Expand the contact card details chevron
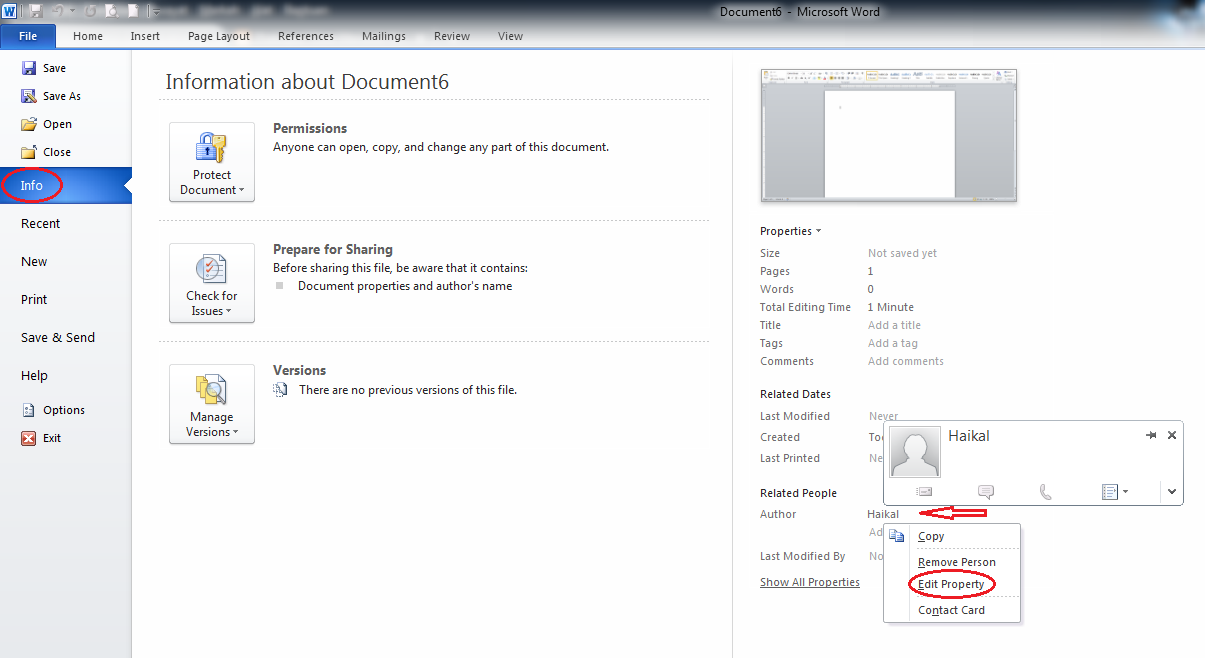 1172,492
